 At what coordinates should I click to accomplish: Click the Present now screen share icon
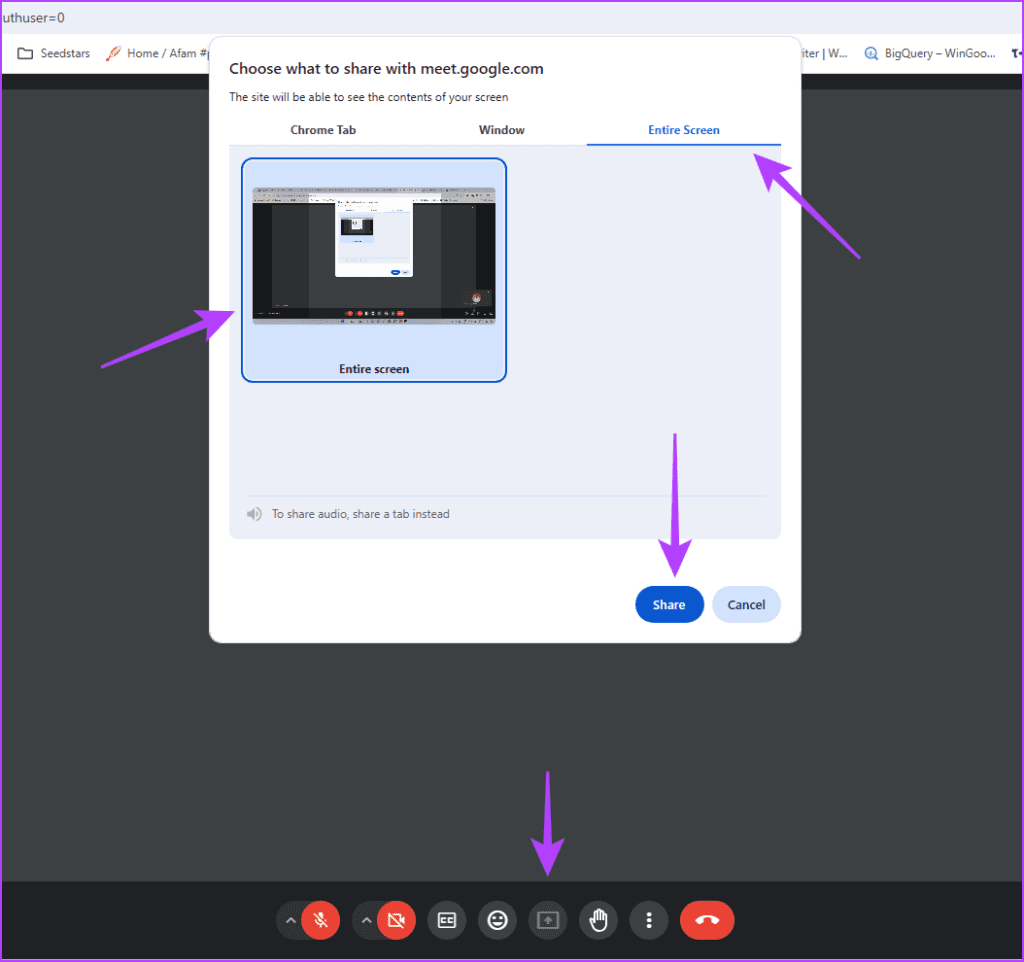click(x=547, y=920)
